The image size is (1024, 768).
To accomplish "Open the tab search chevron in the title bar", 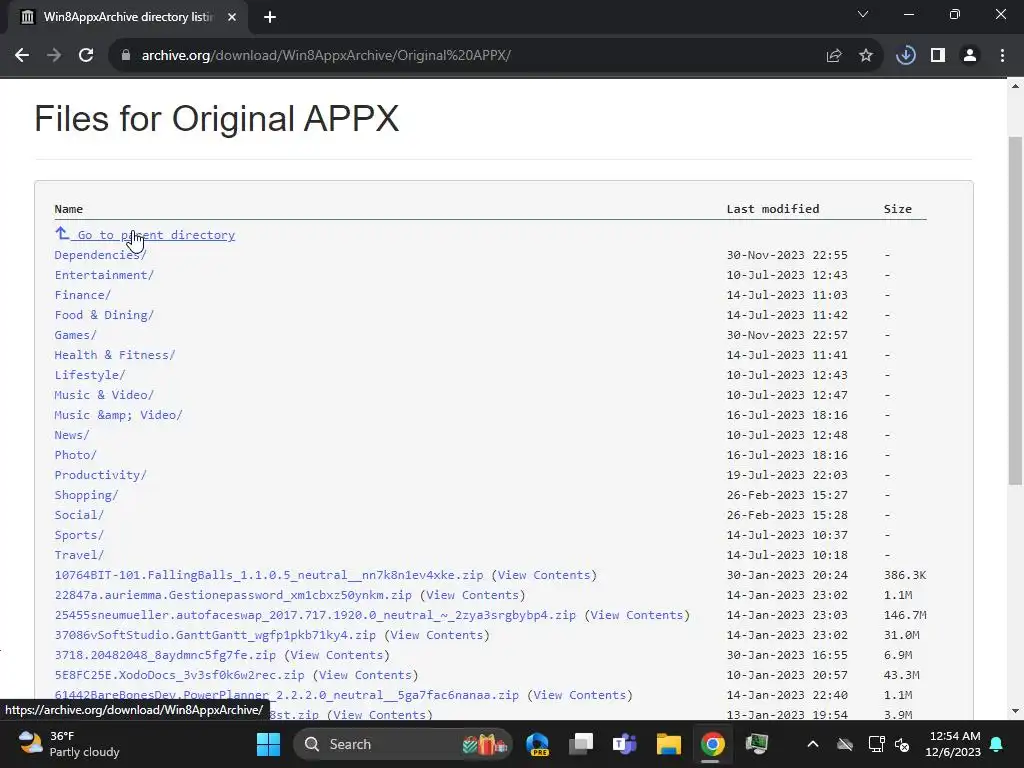I will coord(863,14).
